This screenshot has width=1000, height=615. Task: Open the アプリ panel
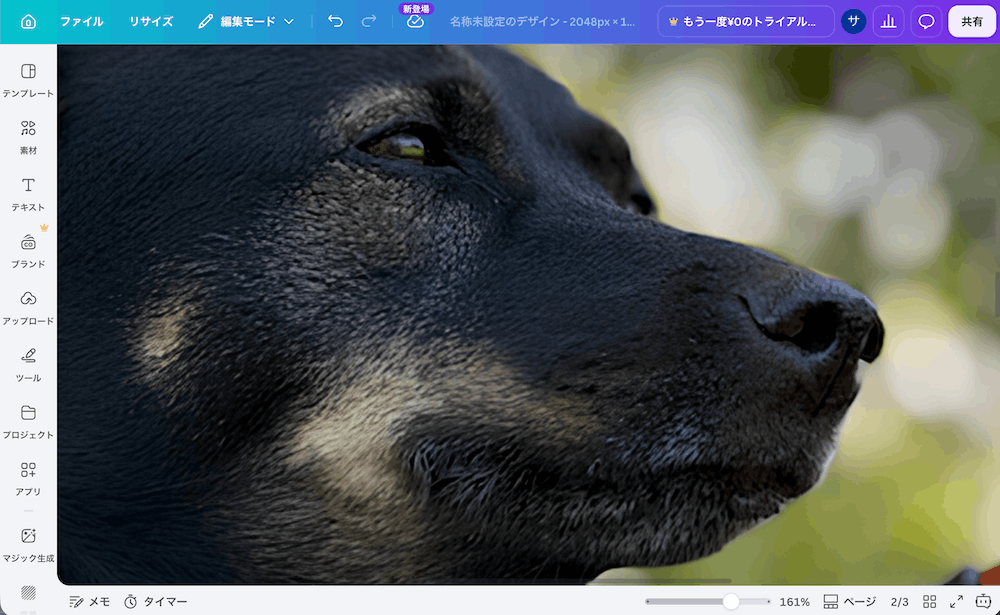tap(28, 478)
